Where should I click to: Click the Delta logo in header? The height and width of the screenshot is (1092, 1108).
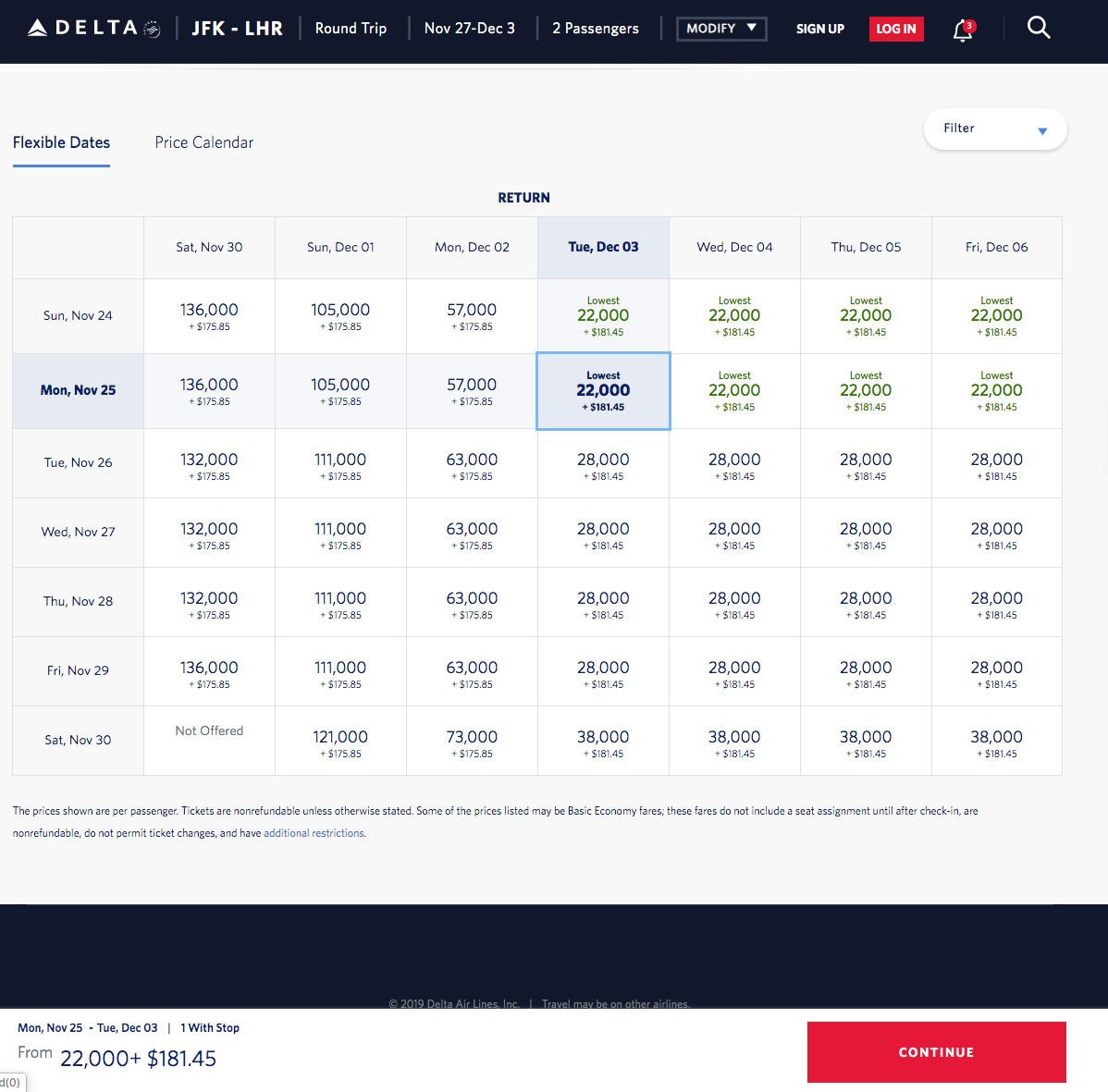pos(94,29)
